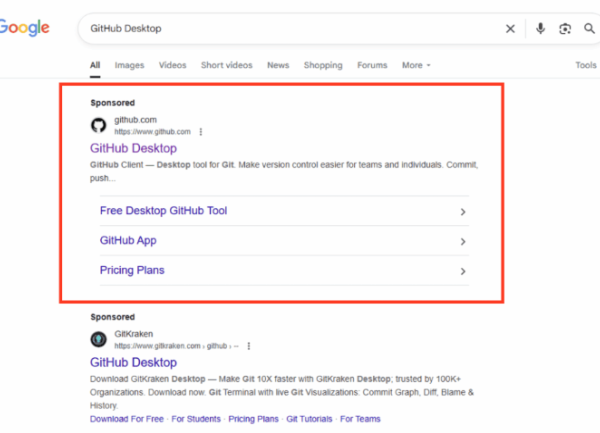Click the chevron on GitHub App row
The height and width of the screenshot is (433, 600).
[x=463, y=242]
